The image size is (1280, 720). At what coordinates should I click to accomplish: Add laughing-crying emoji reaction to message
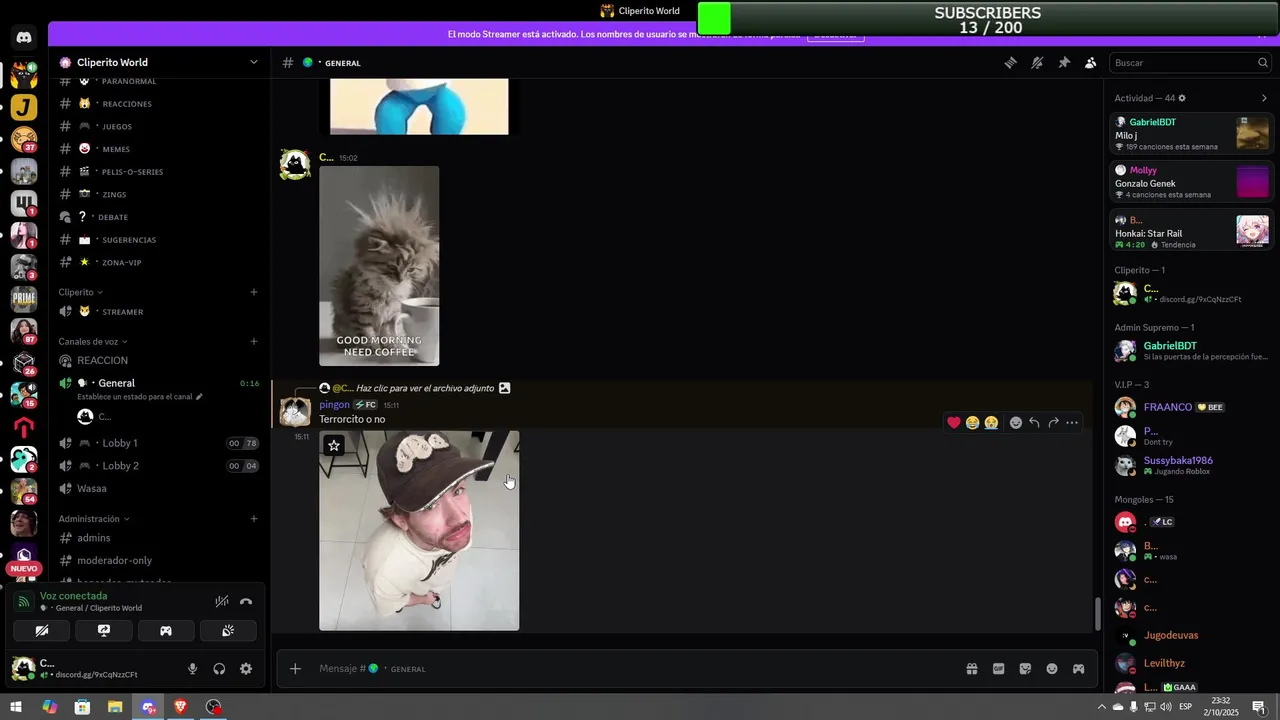point(972,422)
